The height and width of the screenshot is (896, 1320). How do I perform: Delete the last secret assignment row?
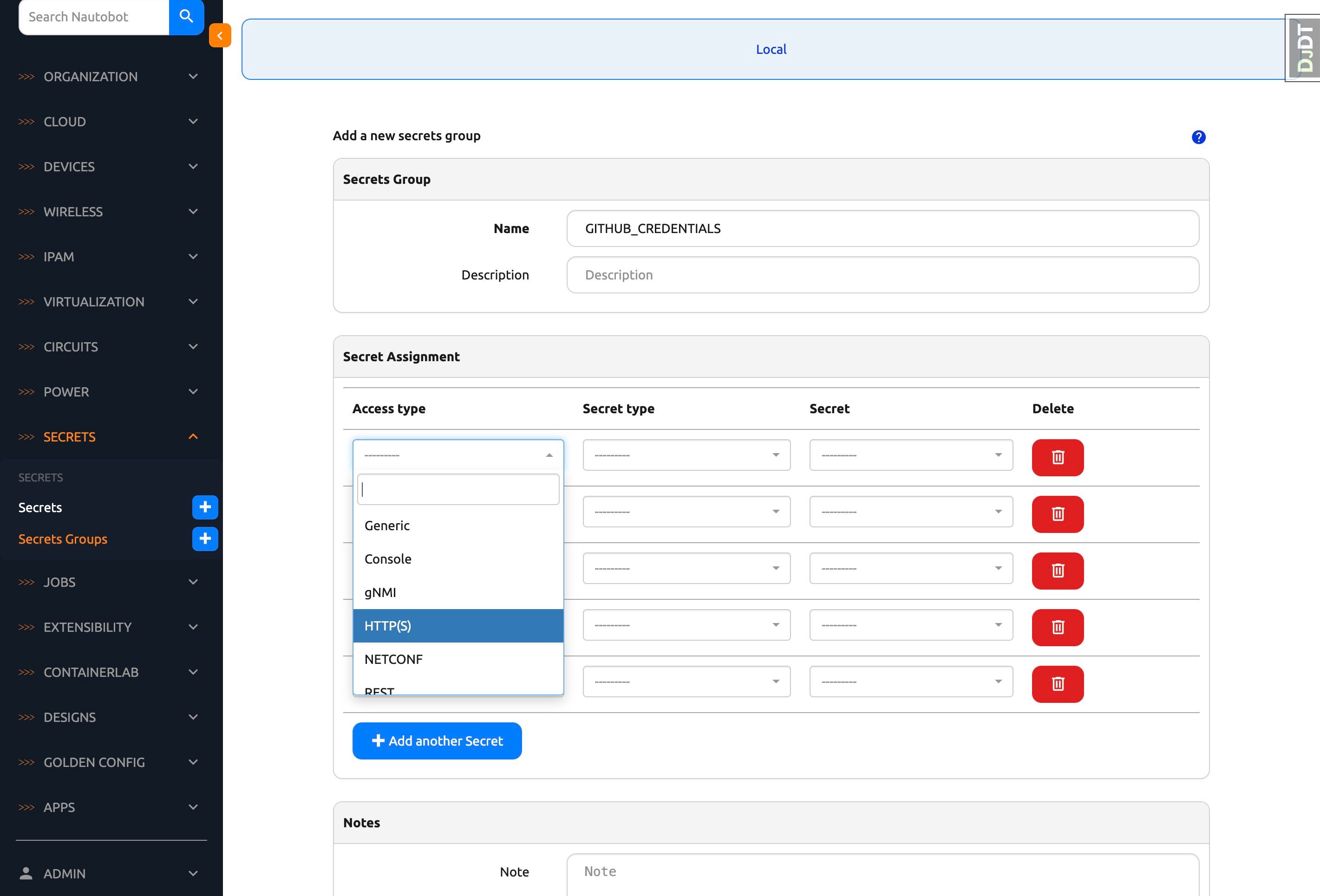pos(1057,684)
